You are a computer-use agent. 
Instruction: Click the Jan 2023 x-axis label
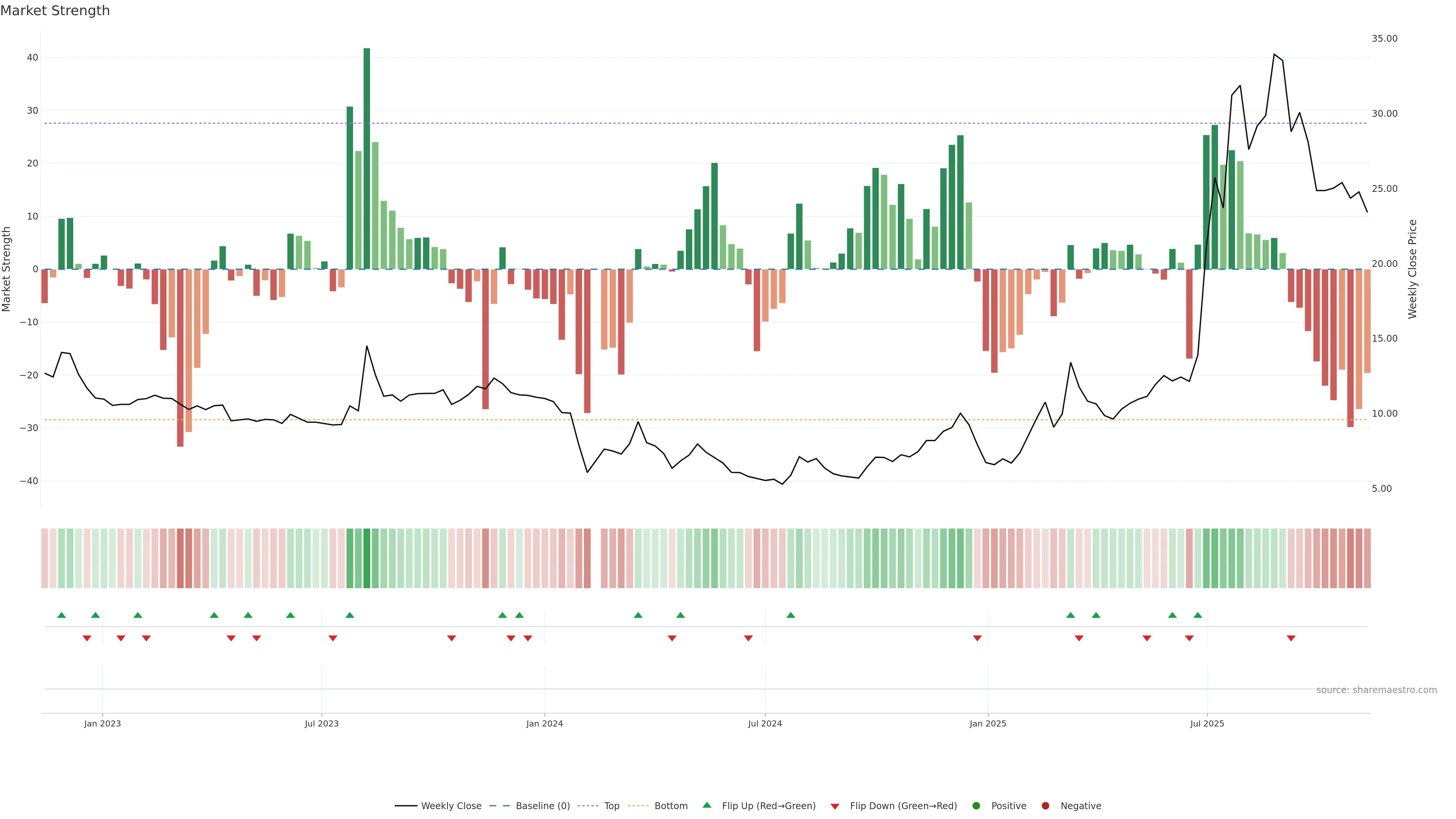pos(102,723)
